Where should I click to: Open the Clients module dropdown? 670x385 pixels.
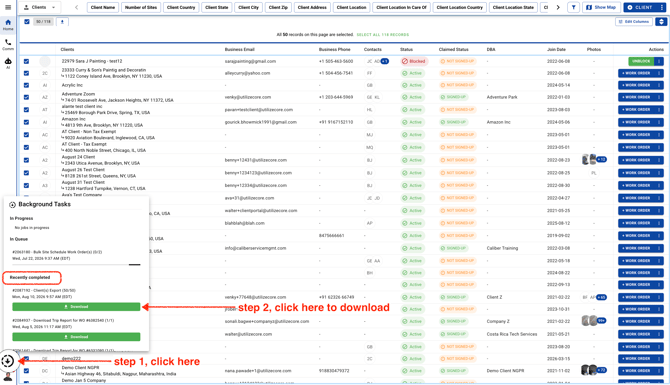pyautogui.click(x=39, y=7)
